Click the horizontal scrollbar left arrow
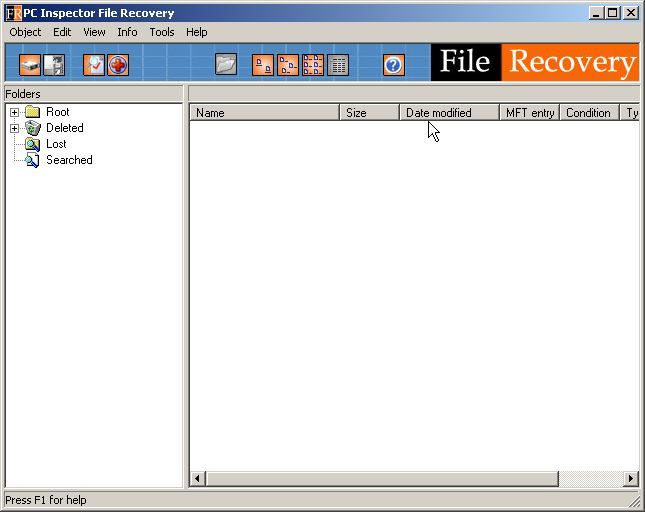This screenshot has height=512, width=645. [198, 479]
